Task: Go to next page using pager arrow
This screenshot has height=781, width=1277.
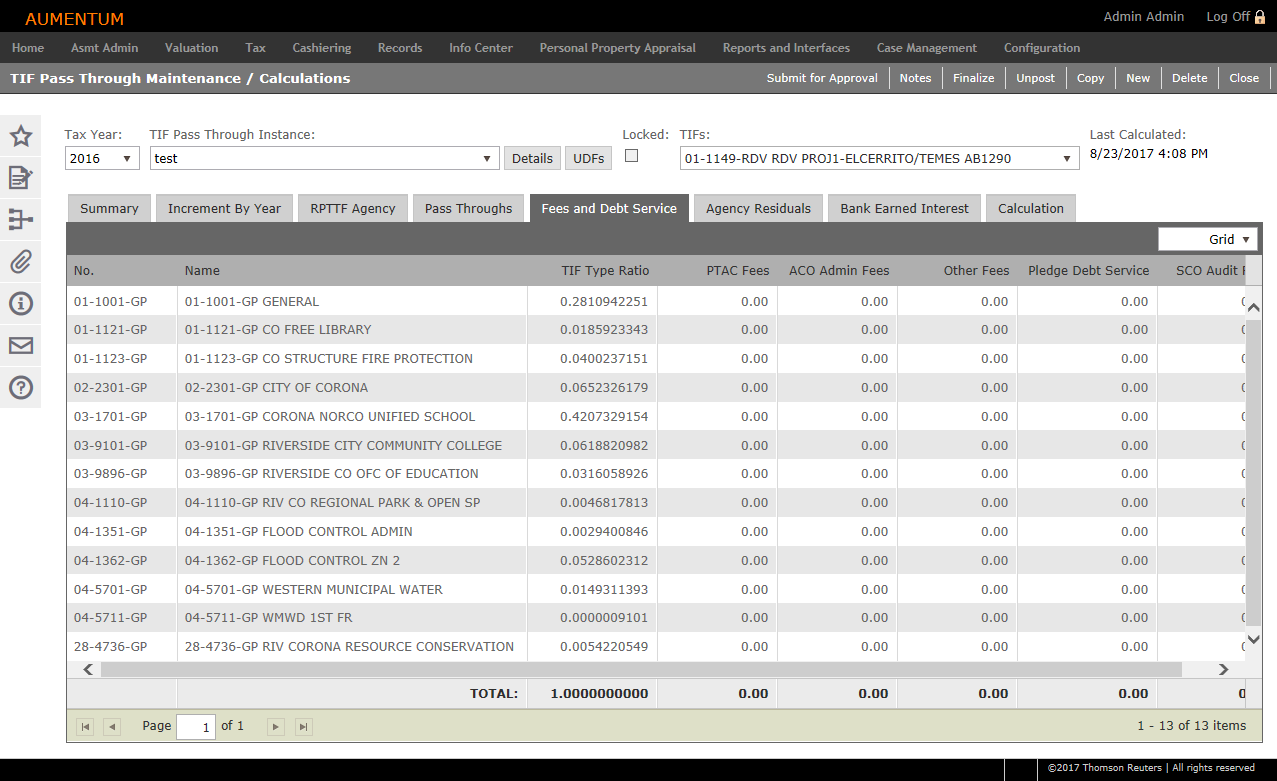Action: click(275, 727)
